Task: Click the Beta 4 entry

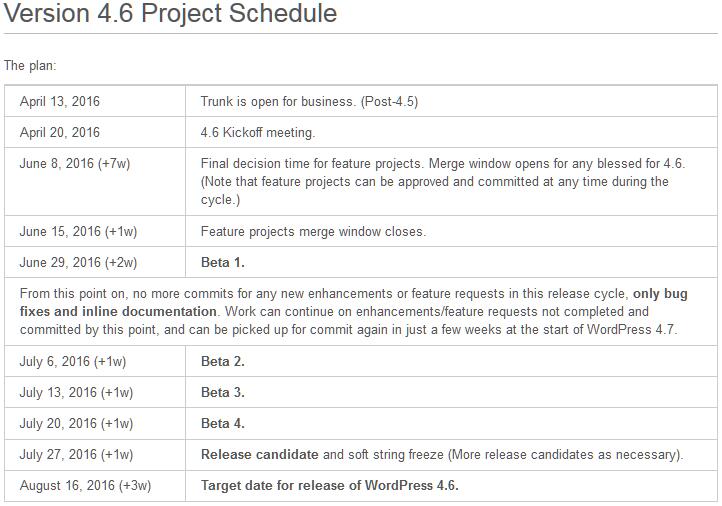Action: point(223,423)
